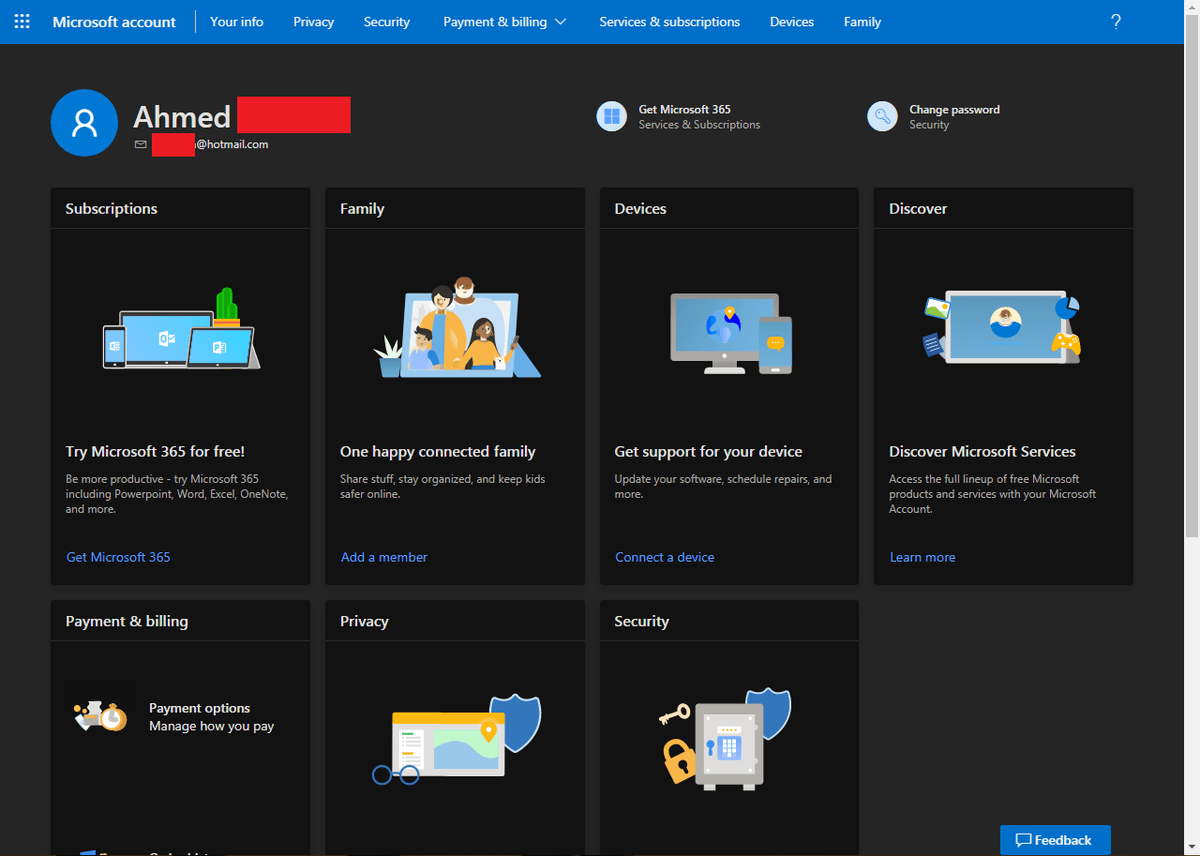The width and height of the screenshot is (1200, 856).
Task: Select the Payment options icon
Action: click(100, 716)
